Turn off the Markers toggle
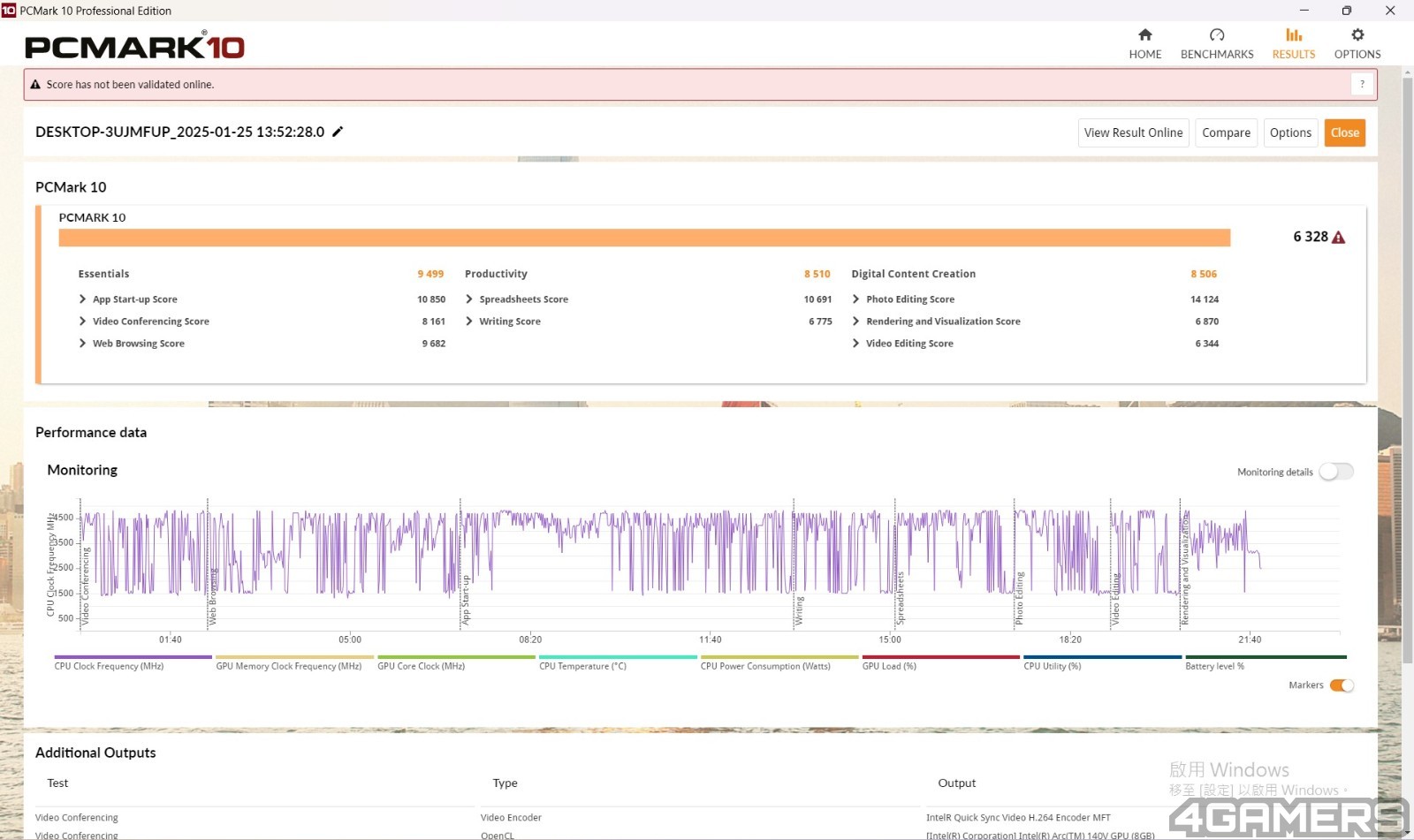This screenshot has height=840, width=1414. point(1341,685)
